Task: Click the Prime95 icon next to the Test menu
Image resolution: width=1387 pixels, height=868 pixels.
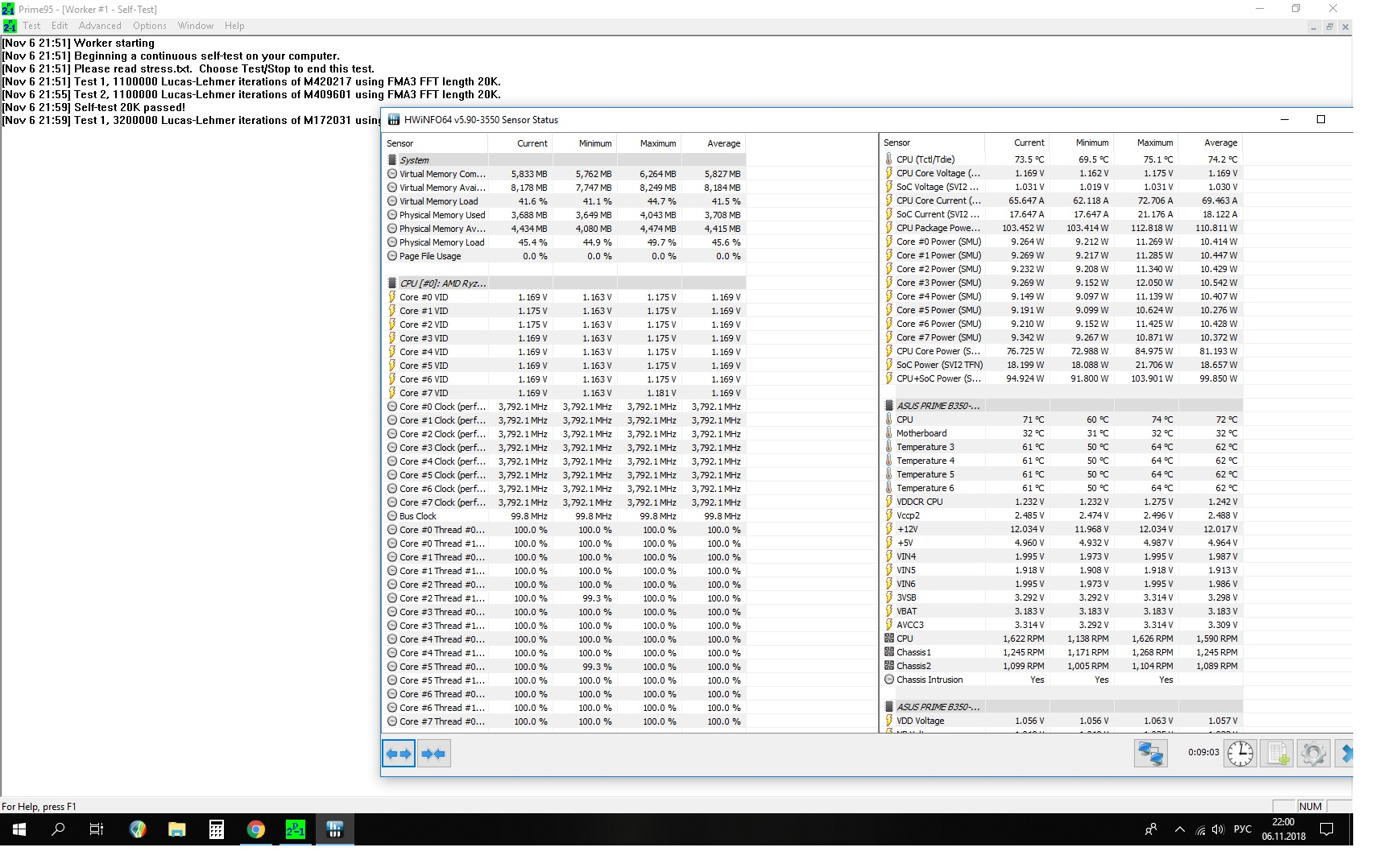Action: pyautogui.click(x=9, y=26)
